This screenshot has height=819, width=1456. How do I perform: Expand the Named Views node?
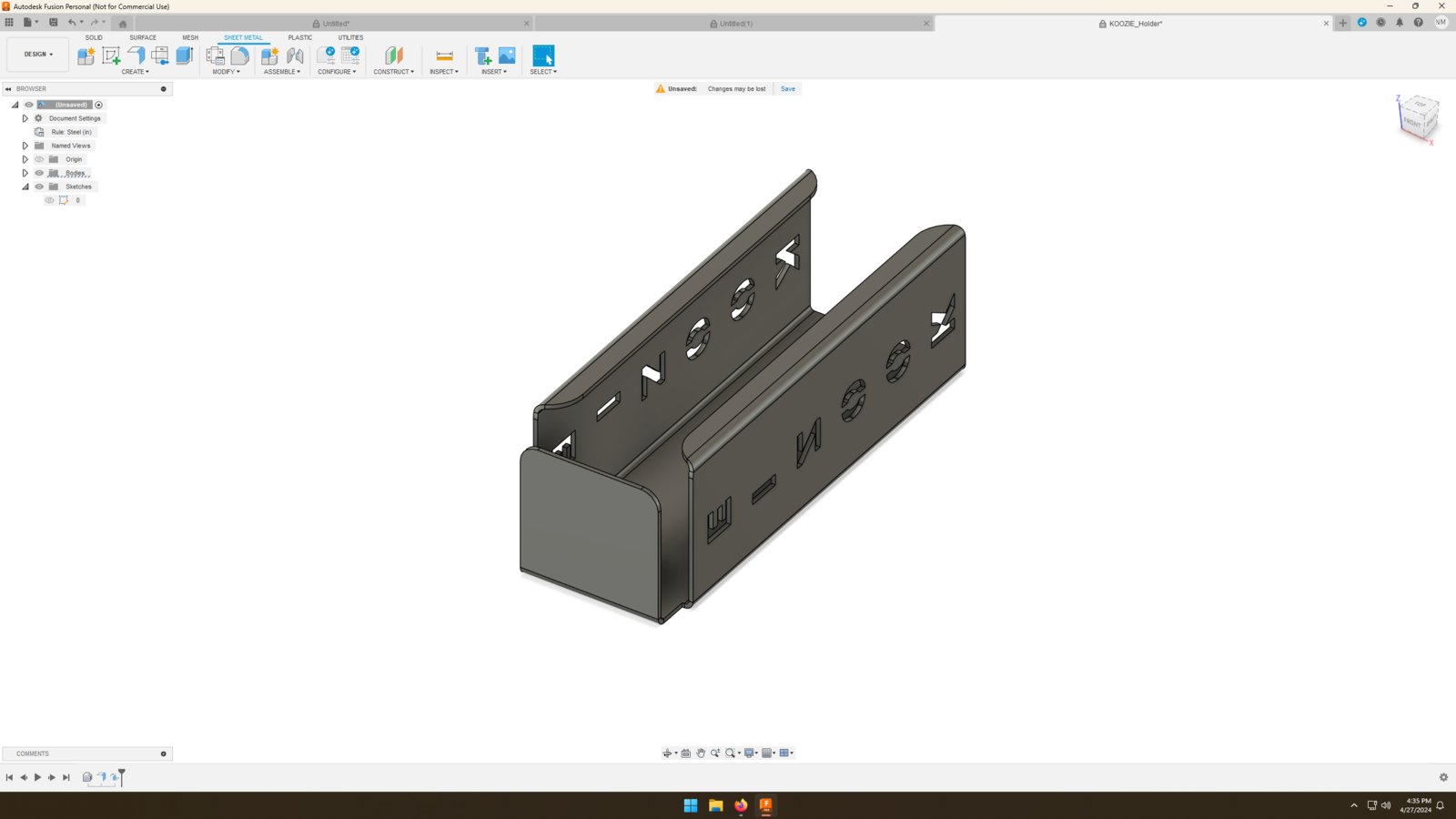pyautogui.click(x=25, y=146)
